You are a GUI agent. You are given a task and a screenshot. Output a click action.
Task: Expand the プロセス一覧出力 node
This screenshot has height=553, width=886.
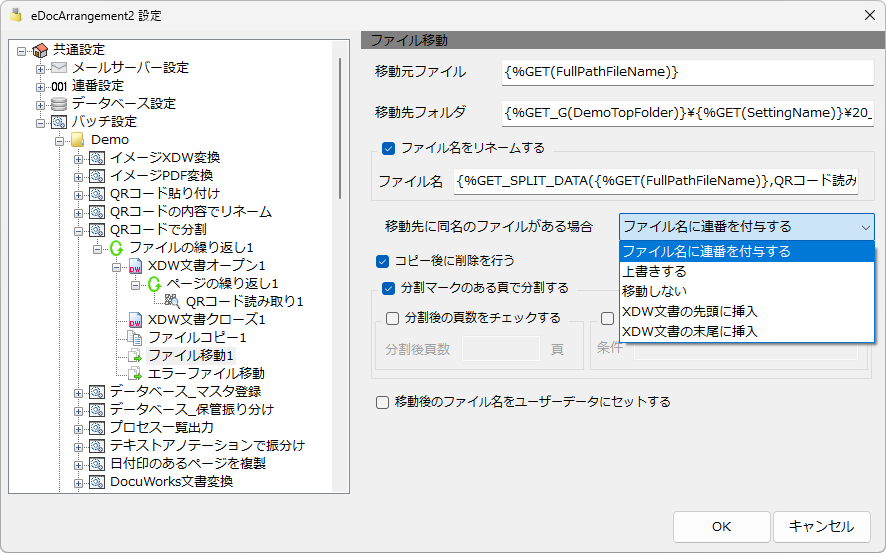(x=79, y=429)
